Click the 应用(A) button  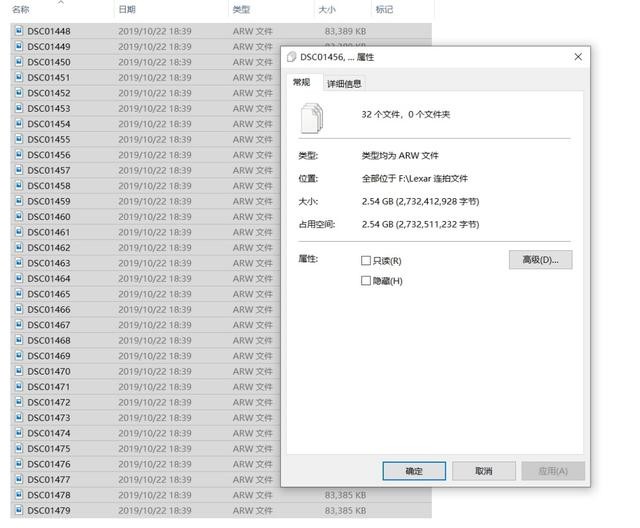553,471
